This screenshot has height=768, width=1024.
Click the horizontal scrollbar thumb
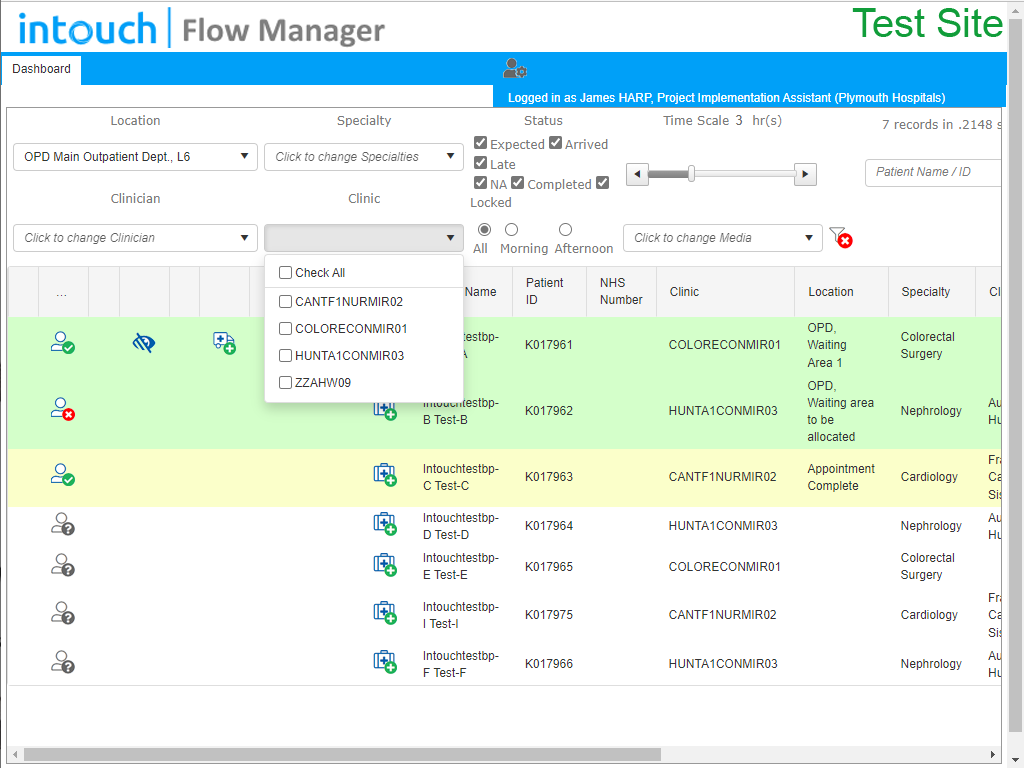click(342, 754)
